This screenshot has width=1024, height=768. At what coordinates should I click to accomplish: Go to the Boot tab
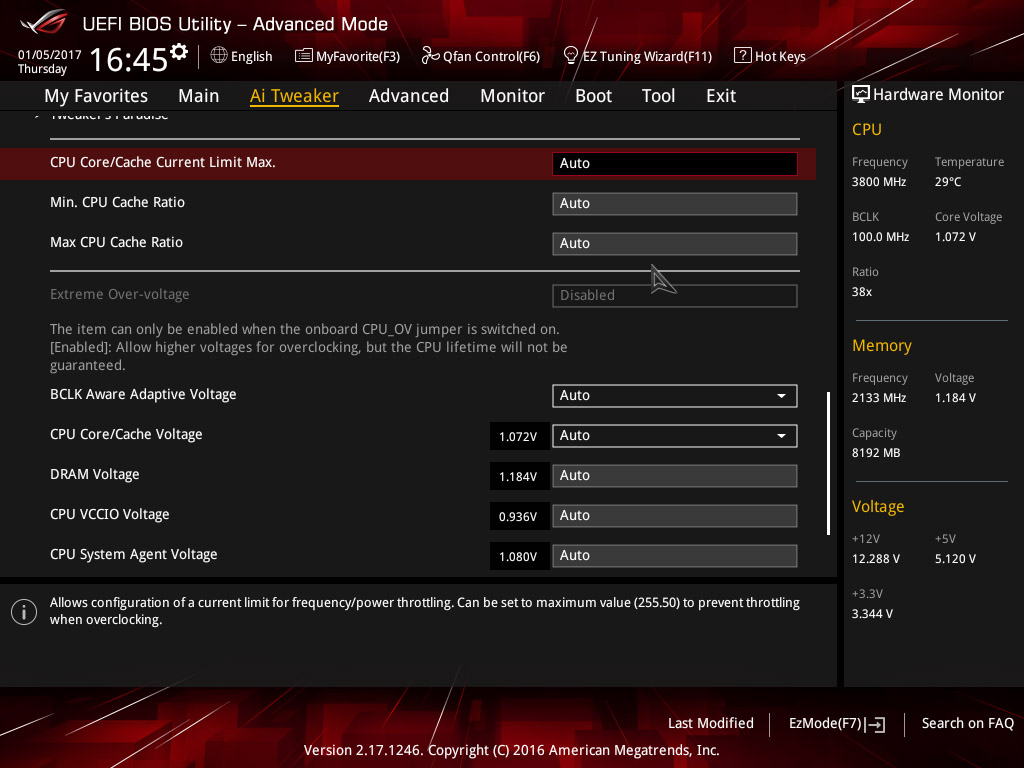[x=593, y=96]
